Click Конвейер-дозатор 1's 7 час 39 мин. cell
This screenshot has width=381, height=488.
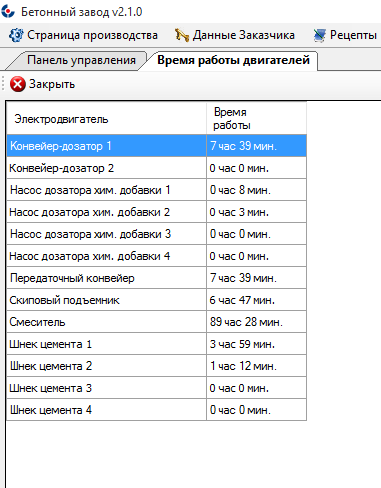click(256, 146)
